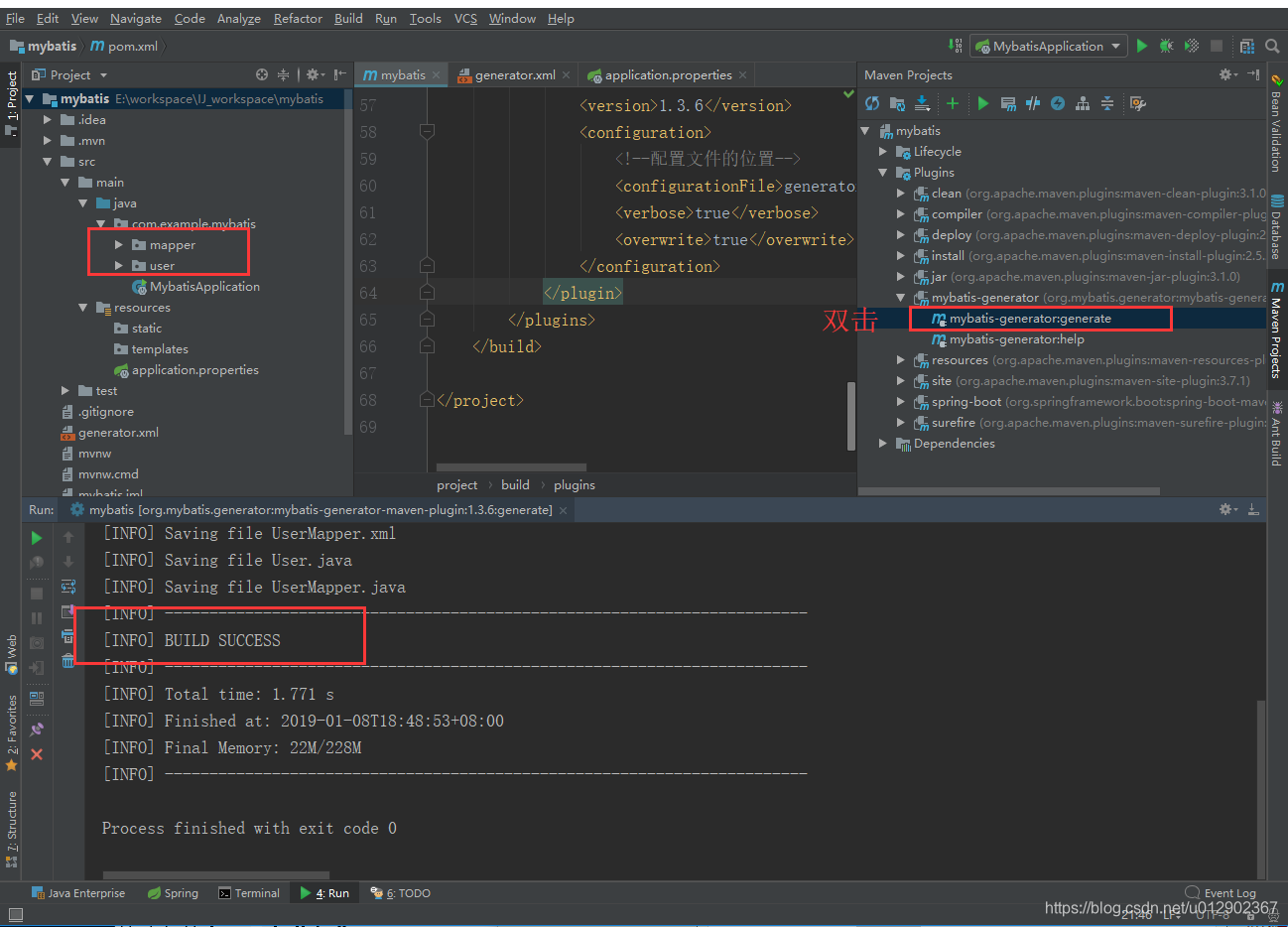Screen dimensions: 1288x927
Task: Print the Run console output
Action: tap(68, 636)
